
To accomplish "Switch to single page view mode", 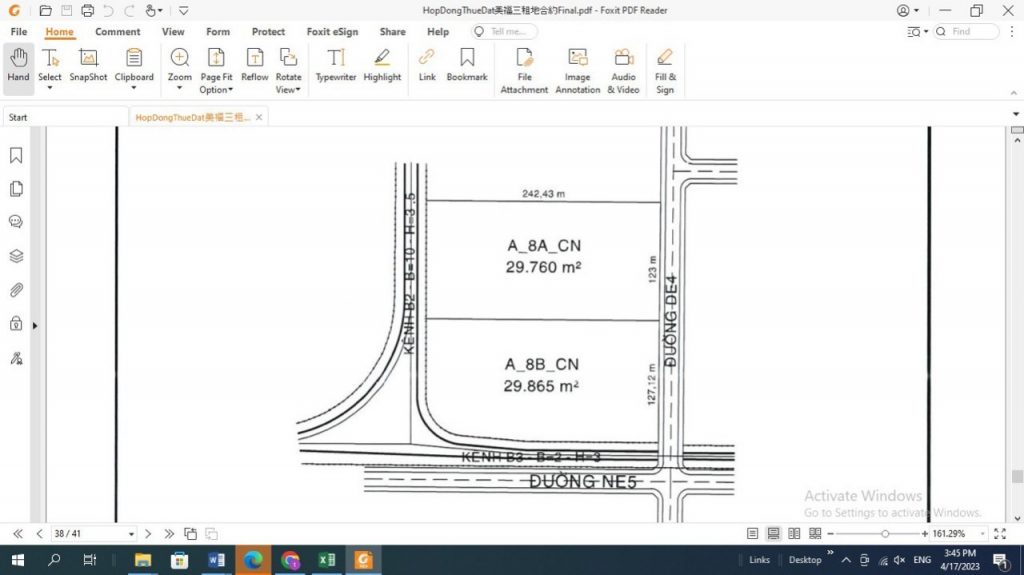I will tap(752, 534).
